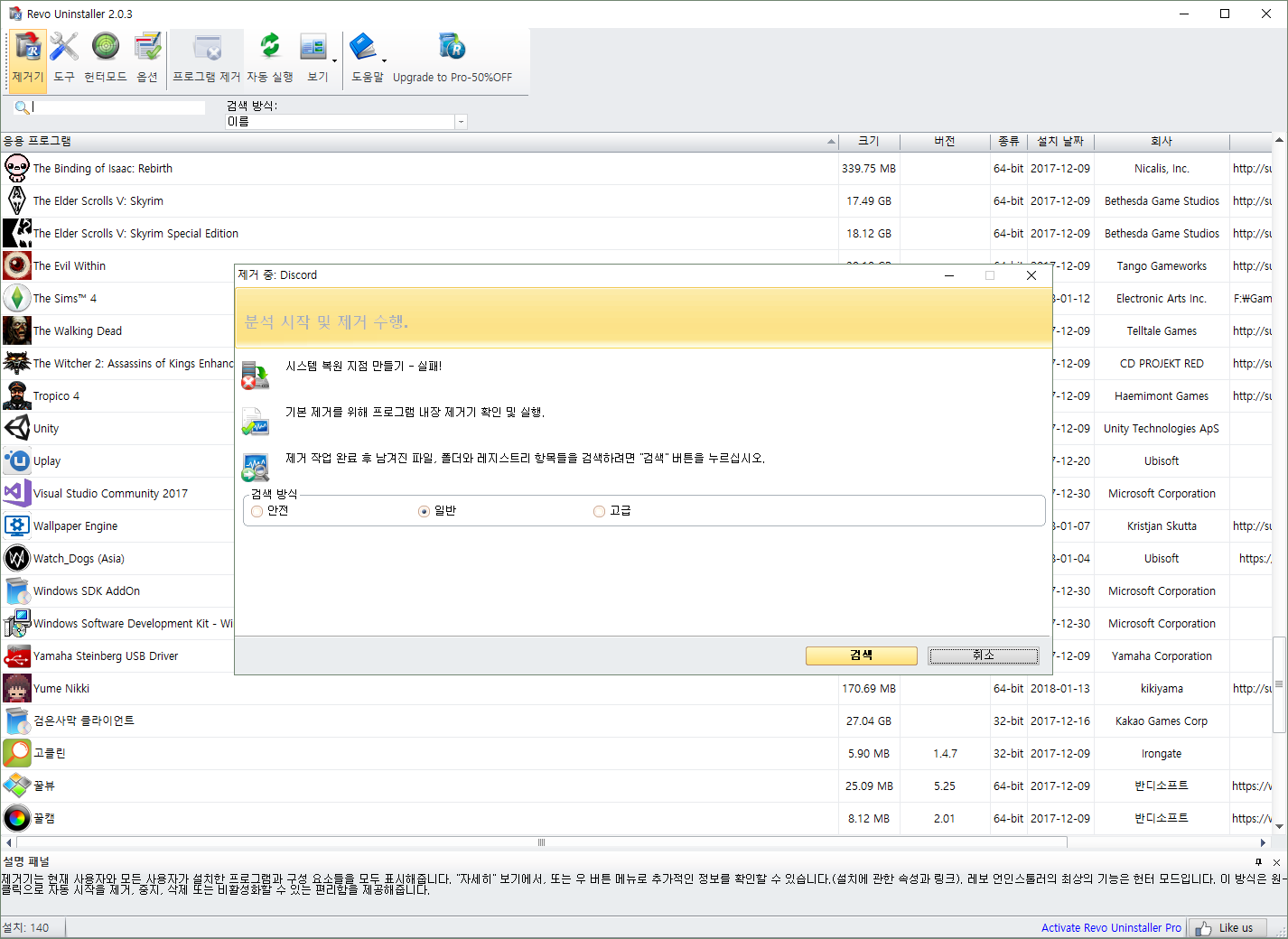The image size is (1288, 939).
Task: Click the Like us button label
Action: click(1236, 928)
